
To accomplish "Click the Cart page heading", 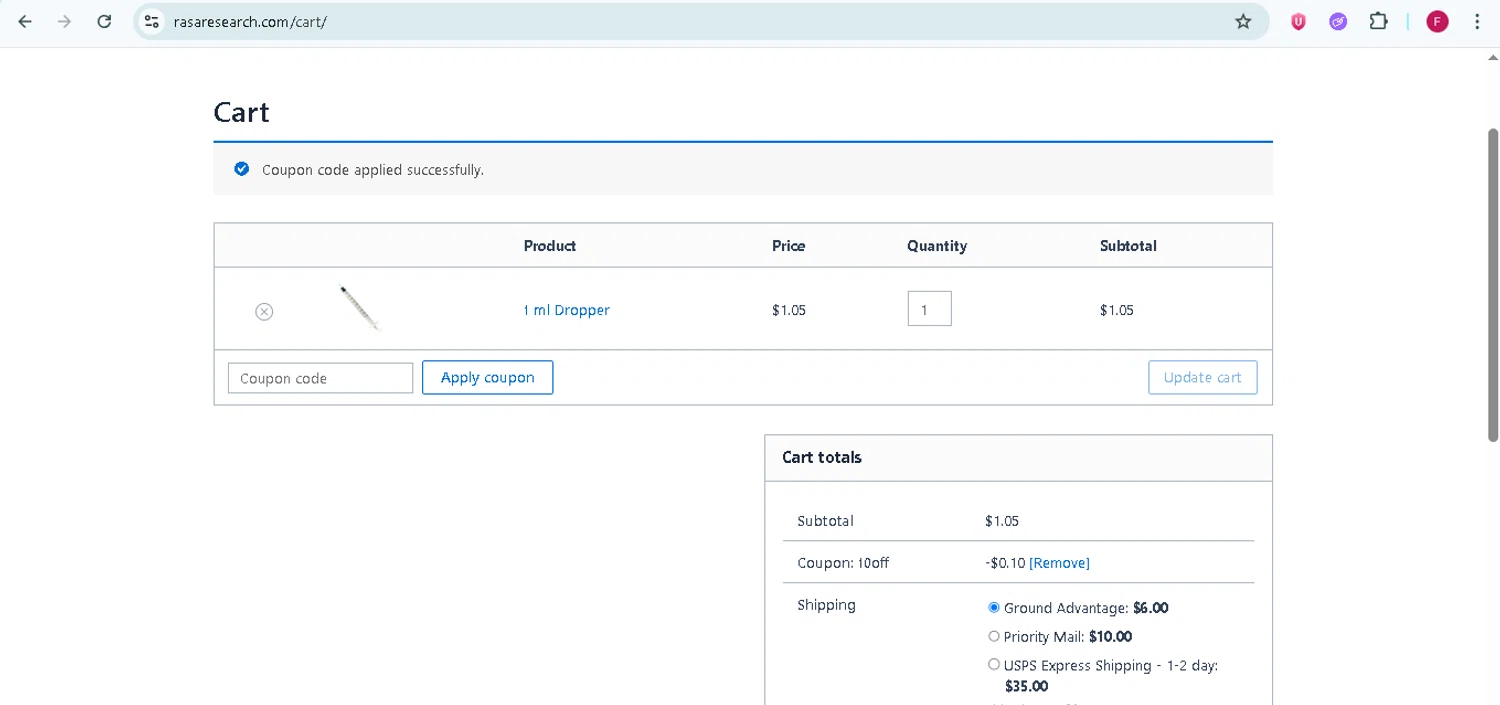I will pyautogui.click(x=241, y=112).
